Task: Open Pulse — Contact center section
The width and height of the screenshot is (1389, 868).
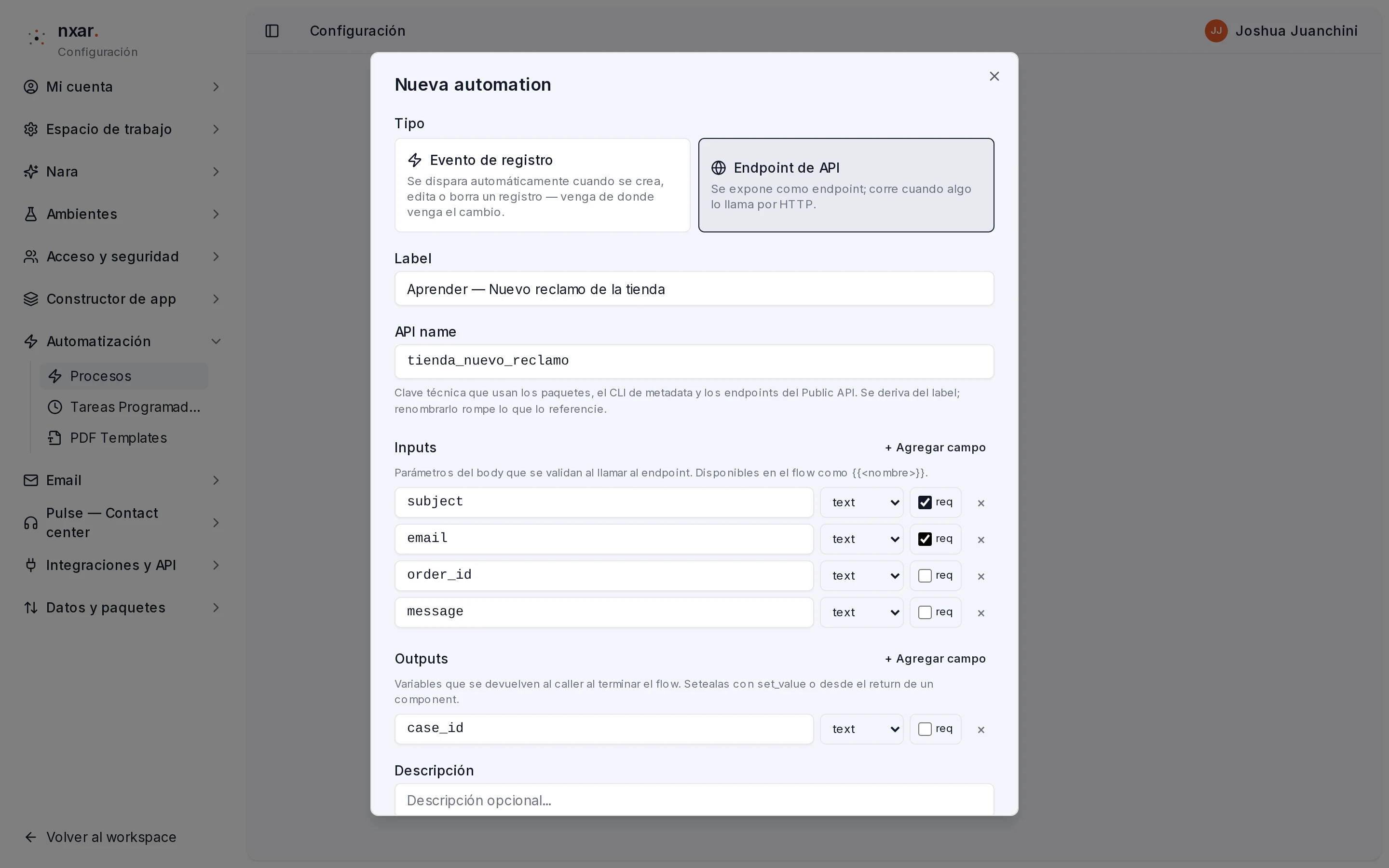Action: [x=122, y=523]
